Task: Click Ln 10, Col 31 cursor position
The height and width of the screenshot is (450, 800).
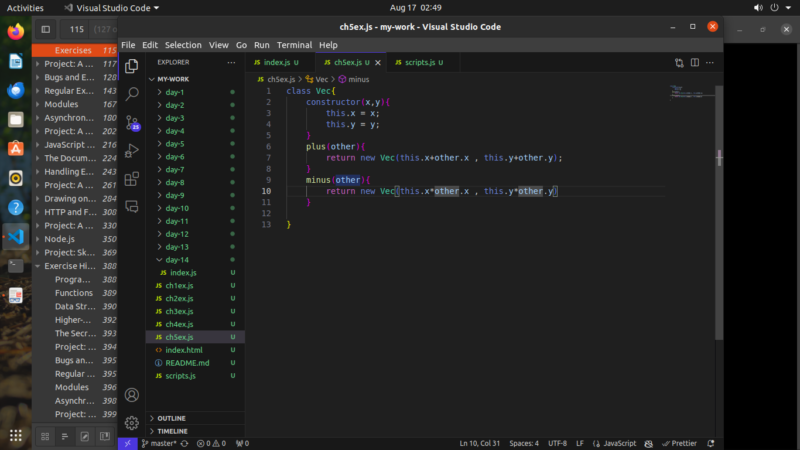Action: [480, 443]
